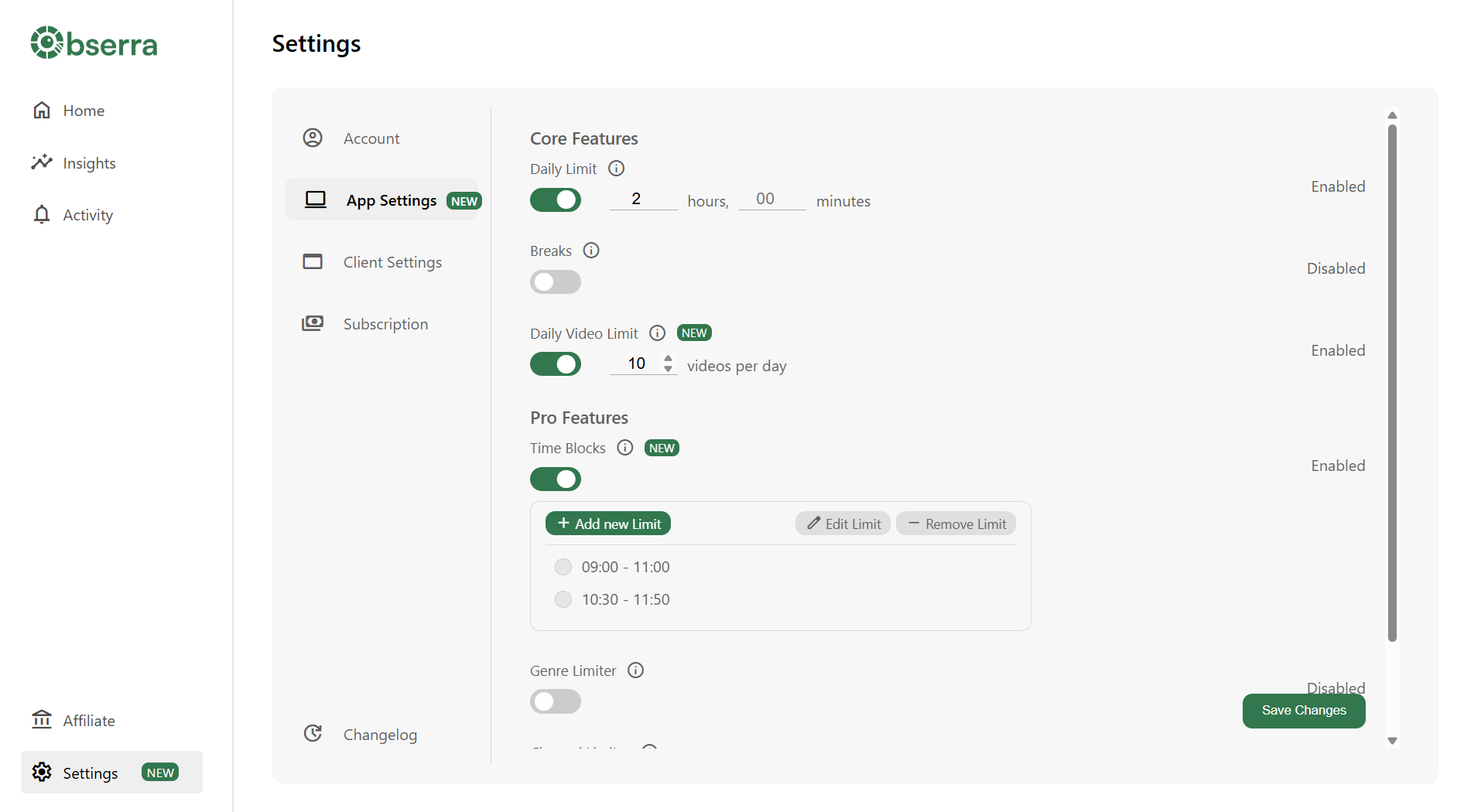The height and width of the screenshot is (812, 1464).
Task: Click the daily limit hours field
Action: tap(643, 199)
